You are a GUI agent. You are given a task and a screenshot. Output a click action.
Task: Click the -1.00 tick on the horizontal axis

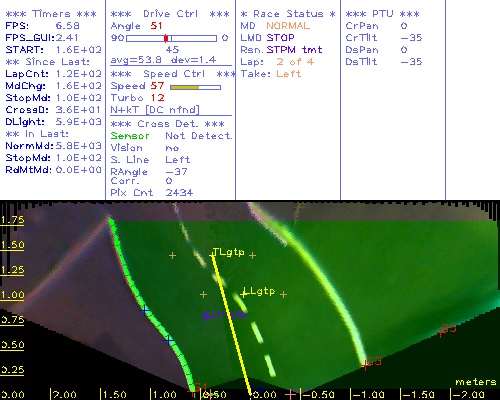tap(368, 395)
